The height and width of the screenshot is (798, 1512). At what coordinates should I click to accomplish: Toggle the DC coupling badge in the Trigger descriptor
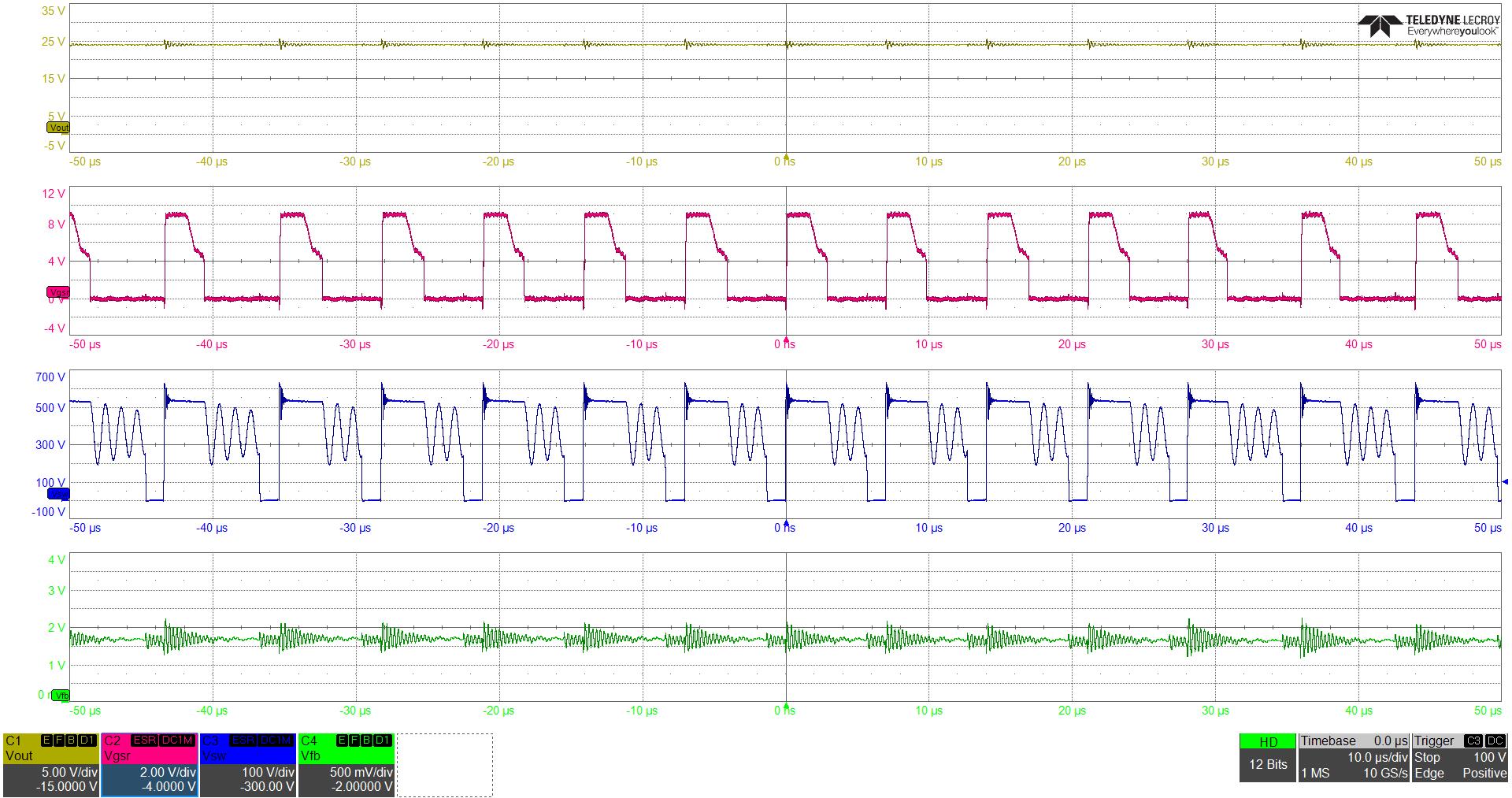[x=1497, y=741]
